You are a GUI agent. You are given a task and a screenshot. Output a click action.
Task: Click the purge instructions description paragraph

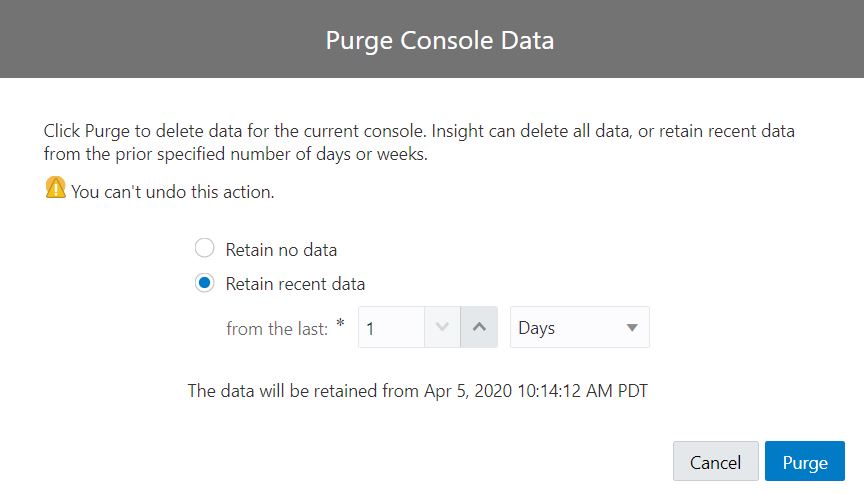click(x=420, y=142)
